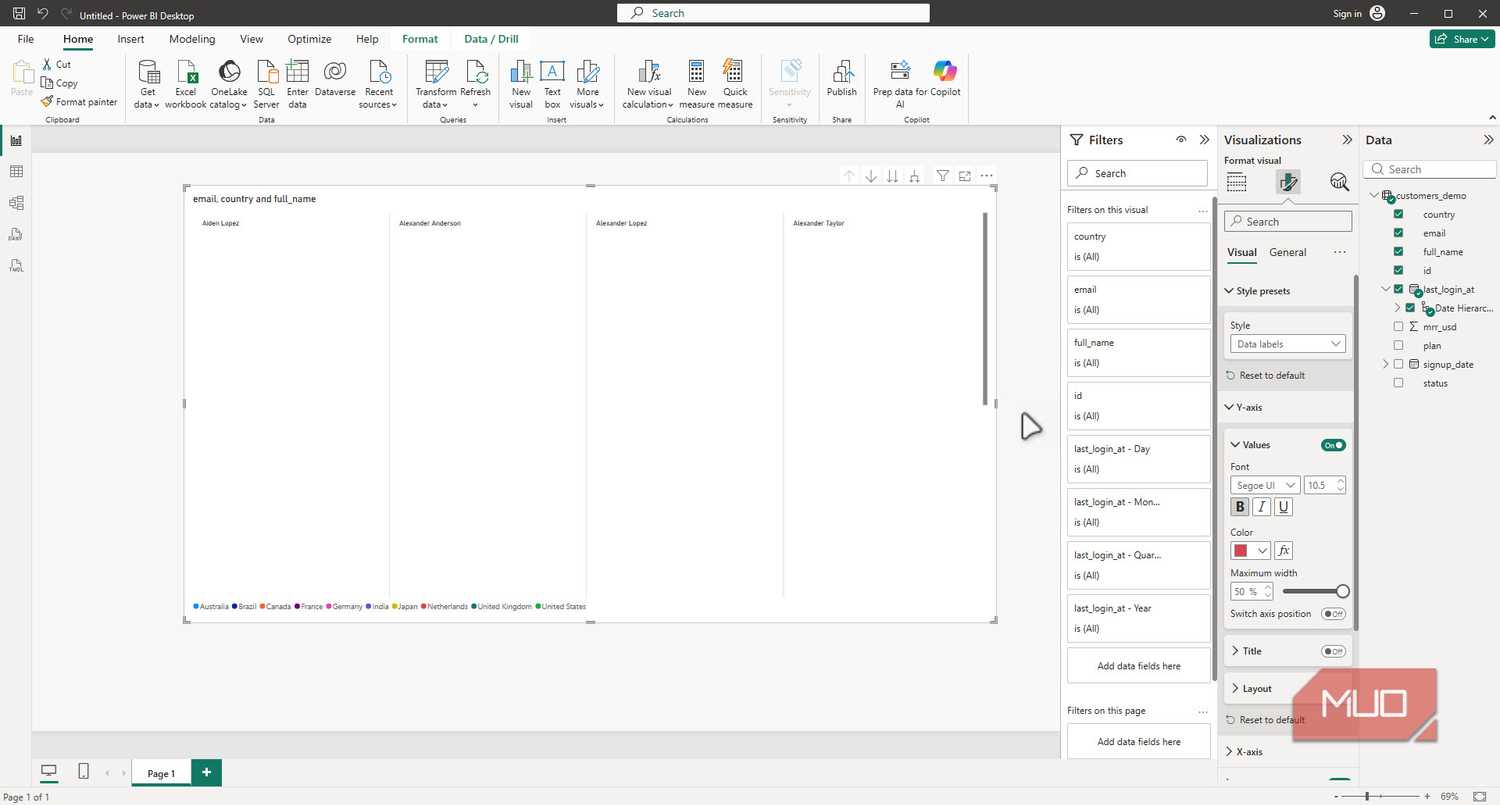Open the Optimize ribbon tab
The image size is (1500, 805).
pyautogui.click(x=309, y=39)
